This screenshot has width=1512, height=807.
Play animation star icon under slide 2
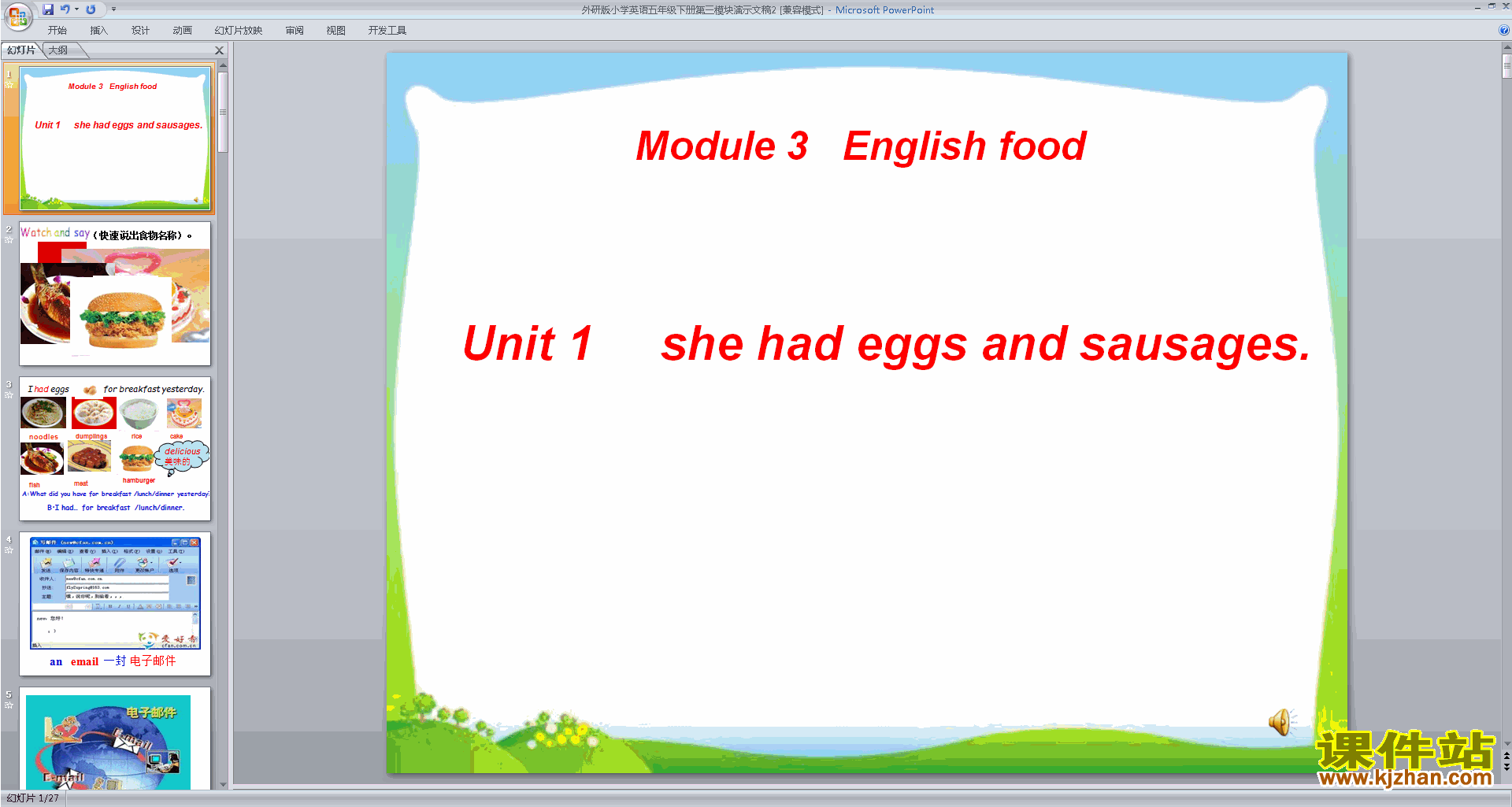coord(9,239)
